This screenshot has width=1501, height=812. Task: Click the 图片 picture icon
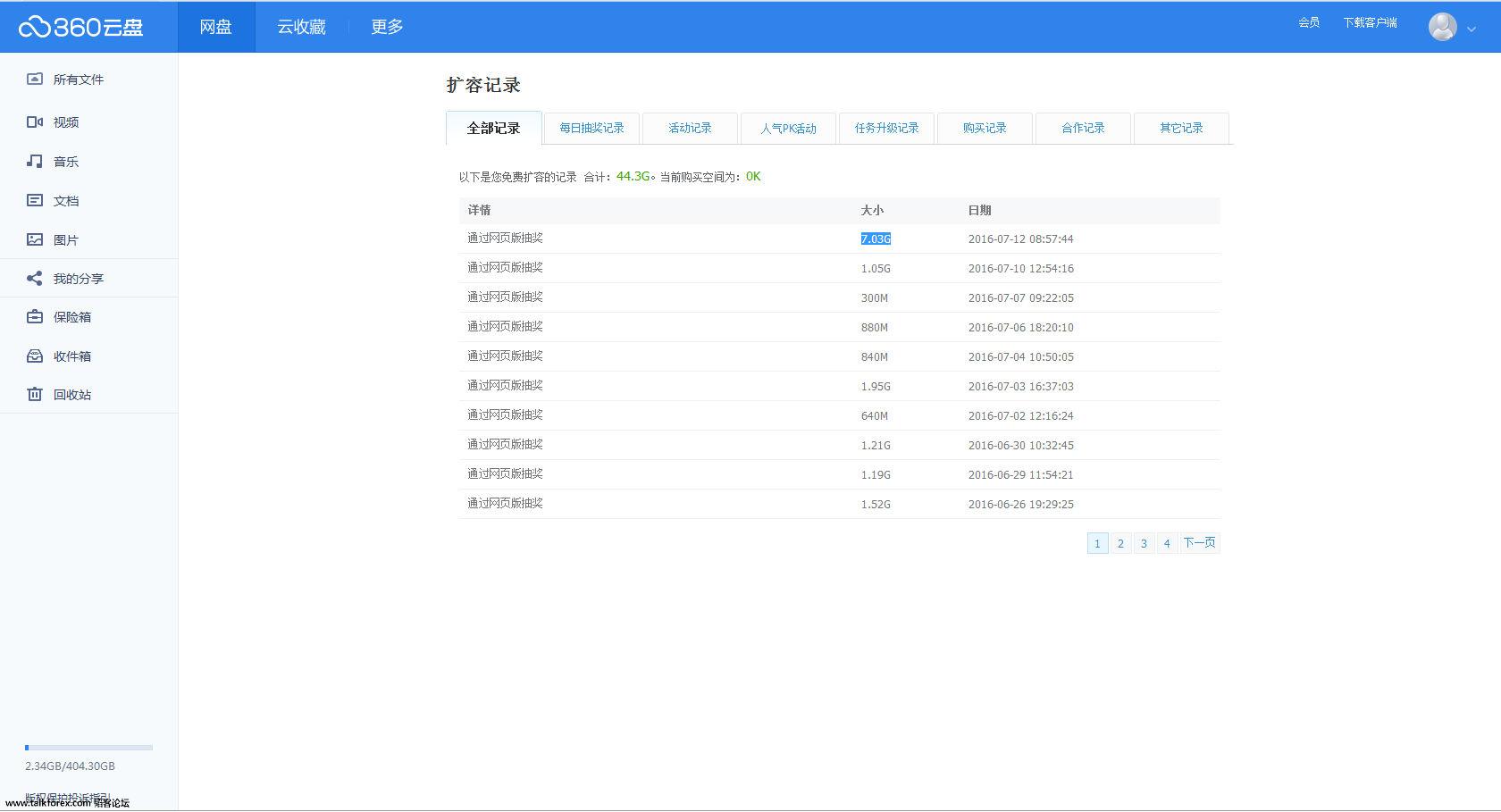tap(35, 239)
